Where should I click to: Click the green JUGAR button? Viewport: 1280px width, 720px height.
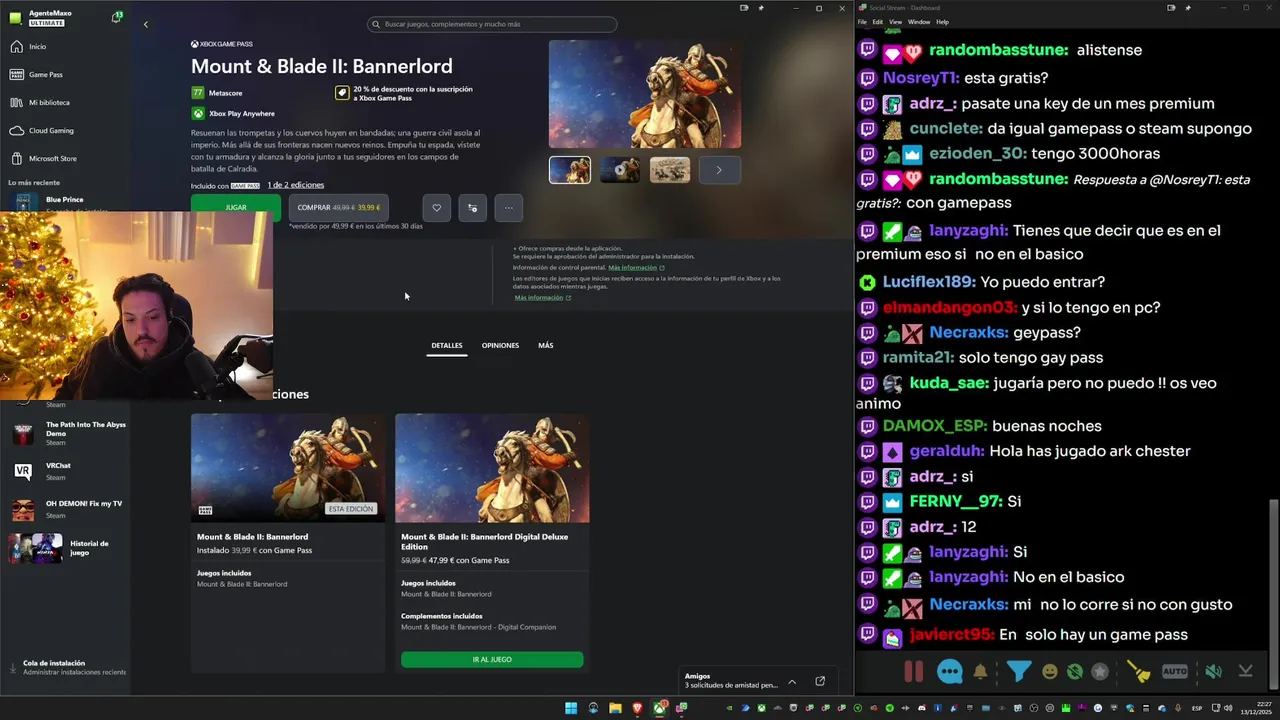[236, 207]
